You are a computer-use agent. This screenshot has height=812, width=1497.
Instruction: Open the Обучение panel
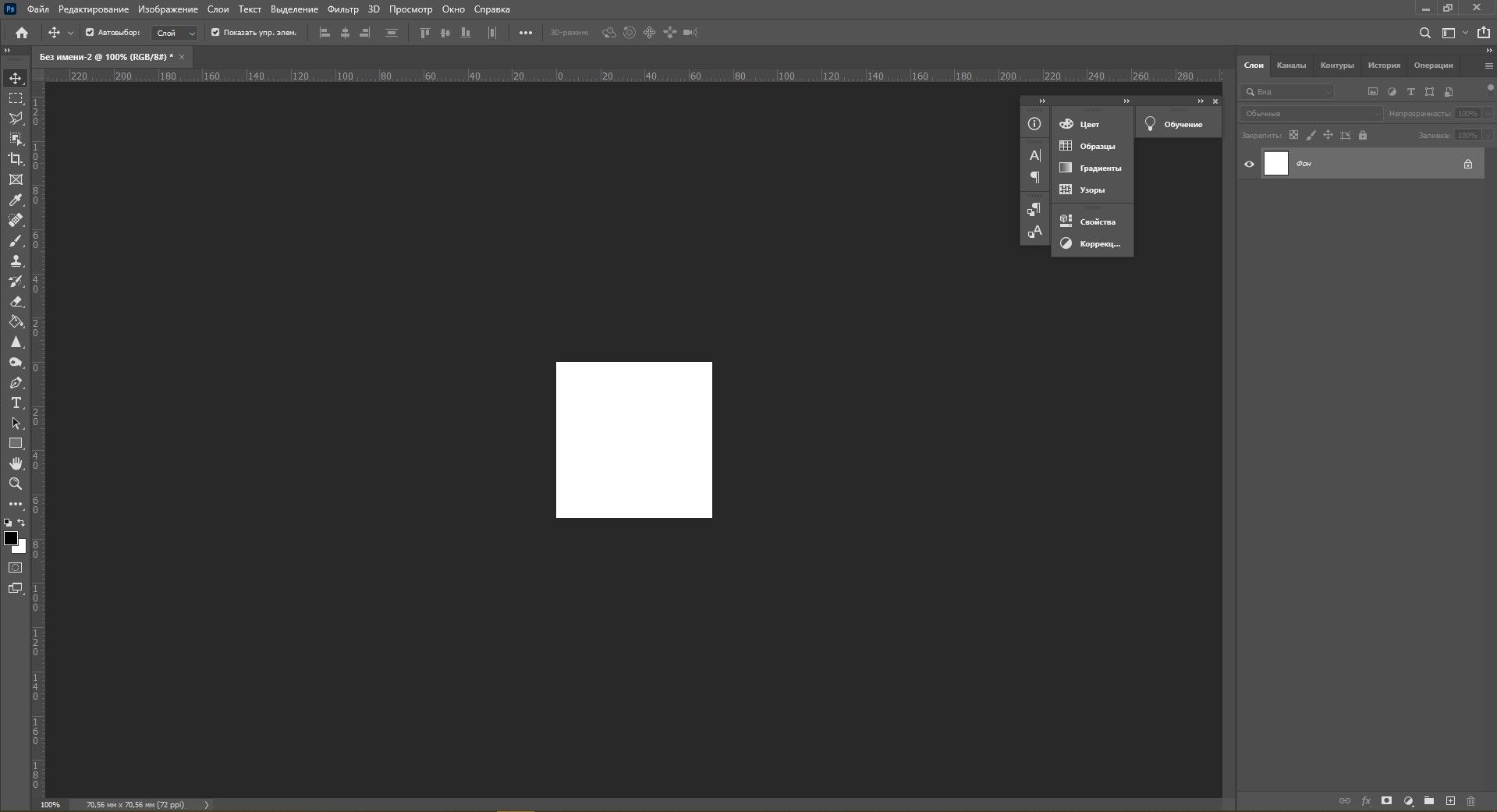pos(1178,125)
